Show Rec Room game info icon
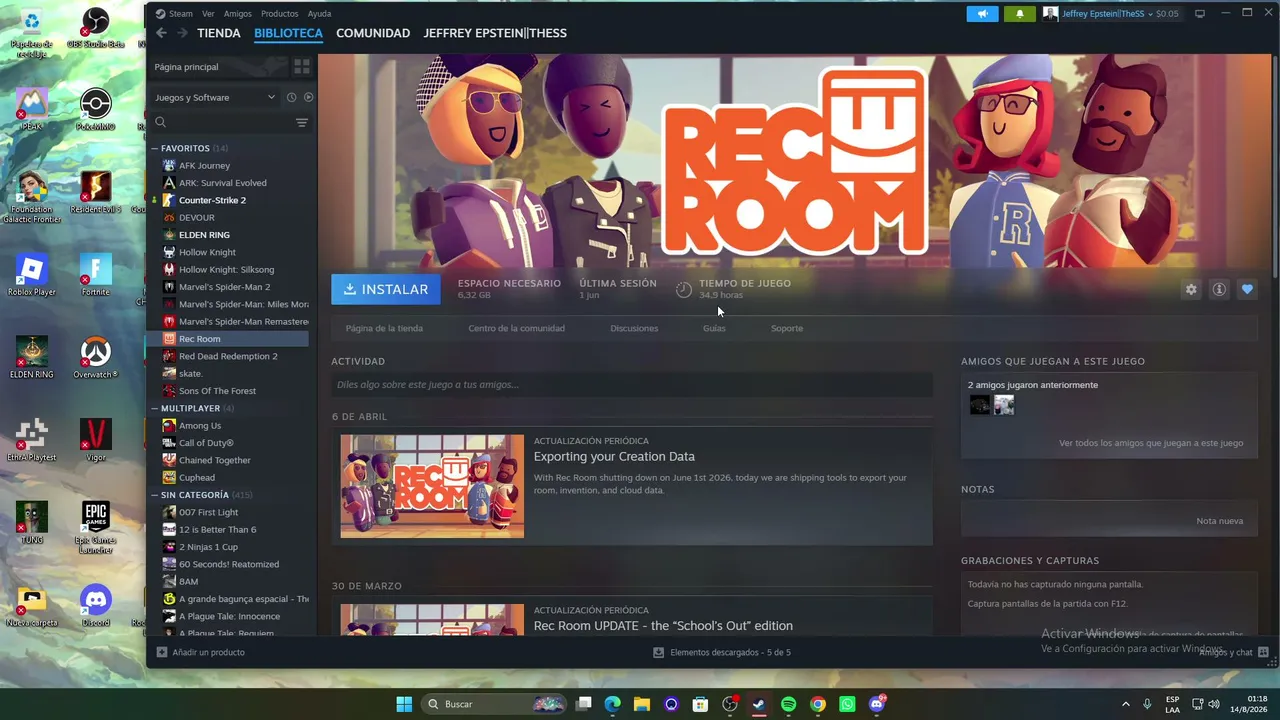Image resolution: width=1280 pixels, height=720 pixels. click(x=1219, y=289)
